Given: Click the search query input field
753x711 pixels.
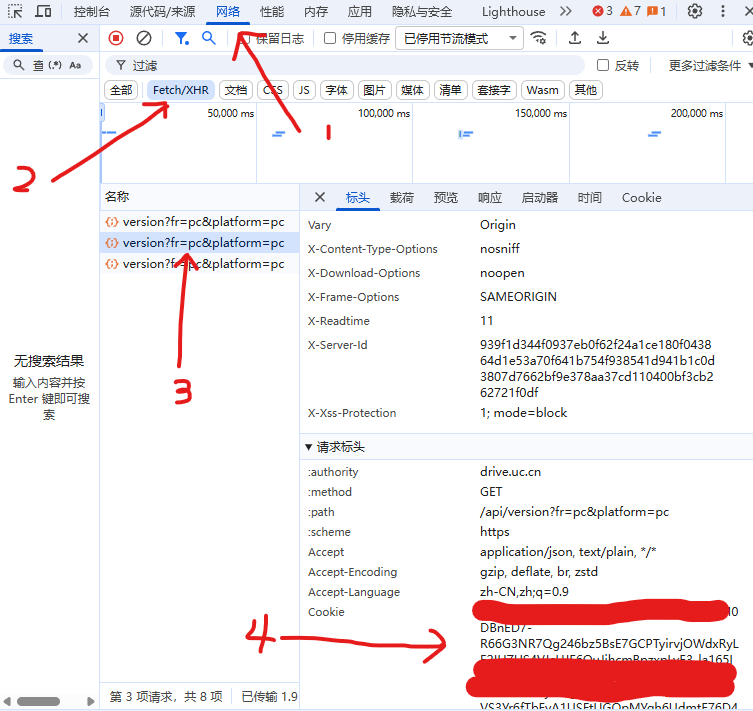Looking at the screenshot, I should coord(37,65).
